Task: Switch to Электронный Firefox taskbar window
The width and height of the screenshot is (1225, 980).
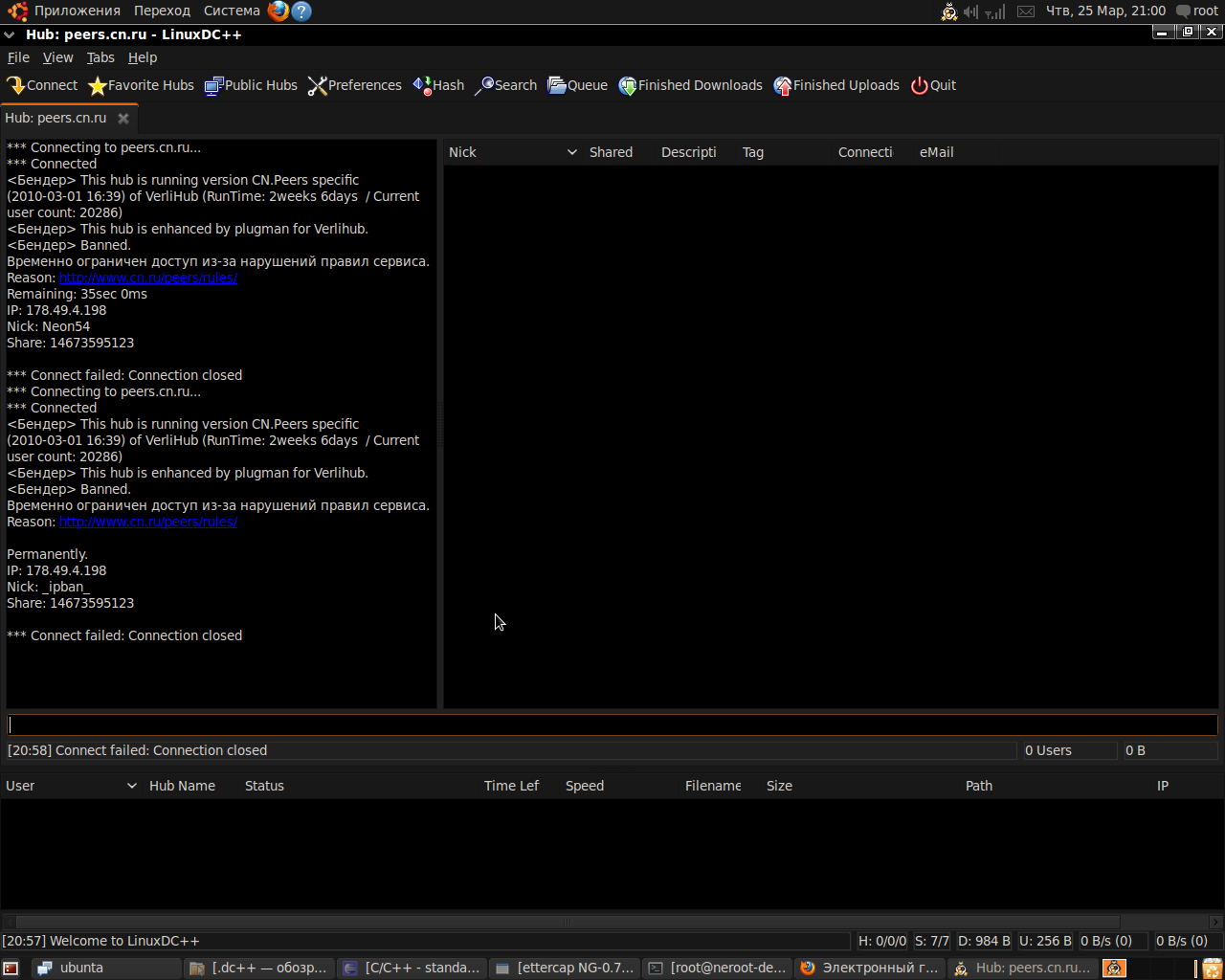Action: [x=870, y=968]
